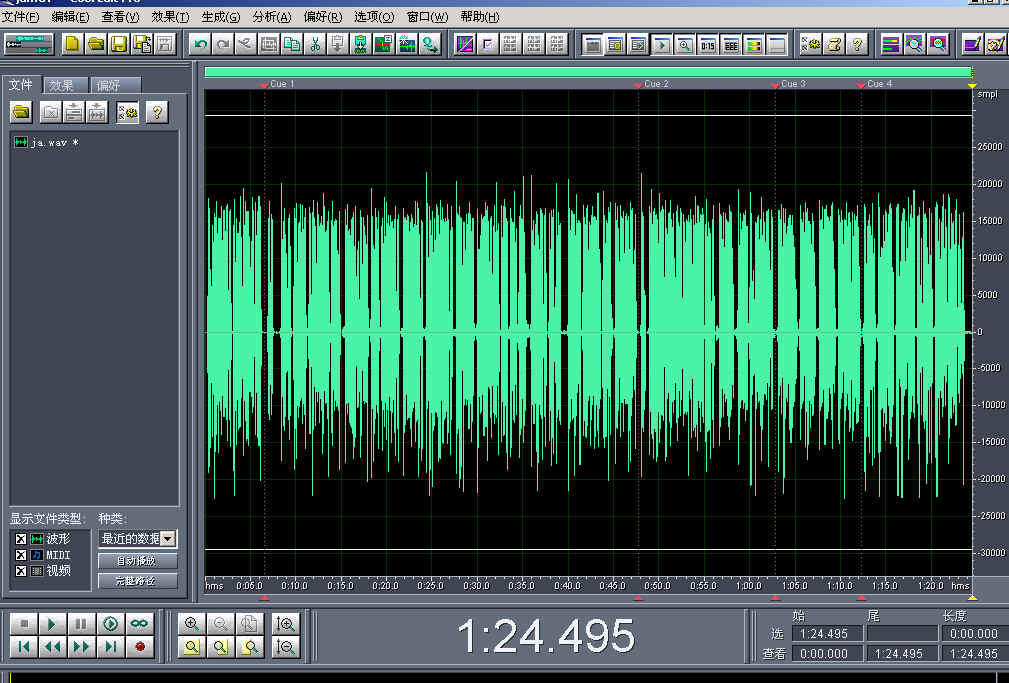Enable loop playback with the infinity button
This screenshot has height=683, width=1009.
click(140, 624)
